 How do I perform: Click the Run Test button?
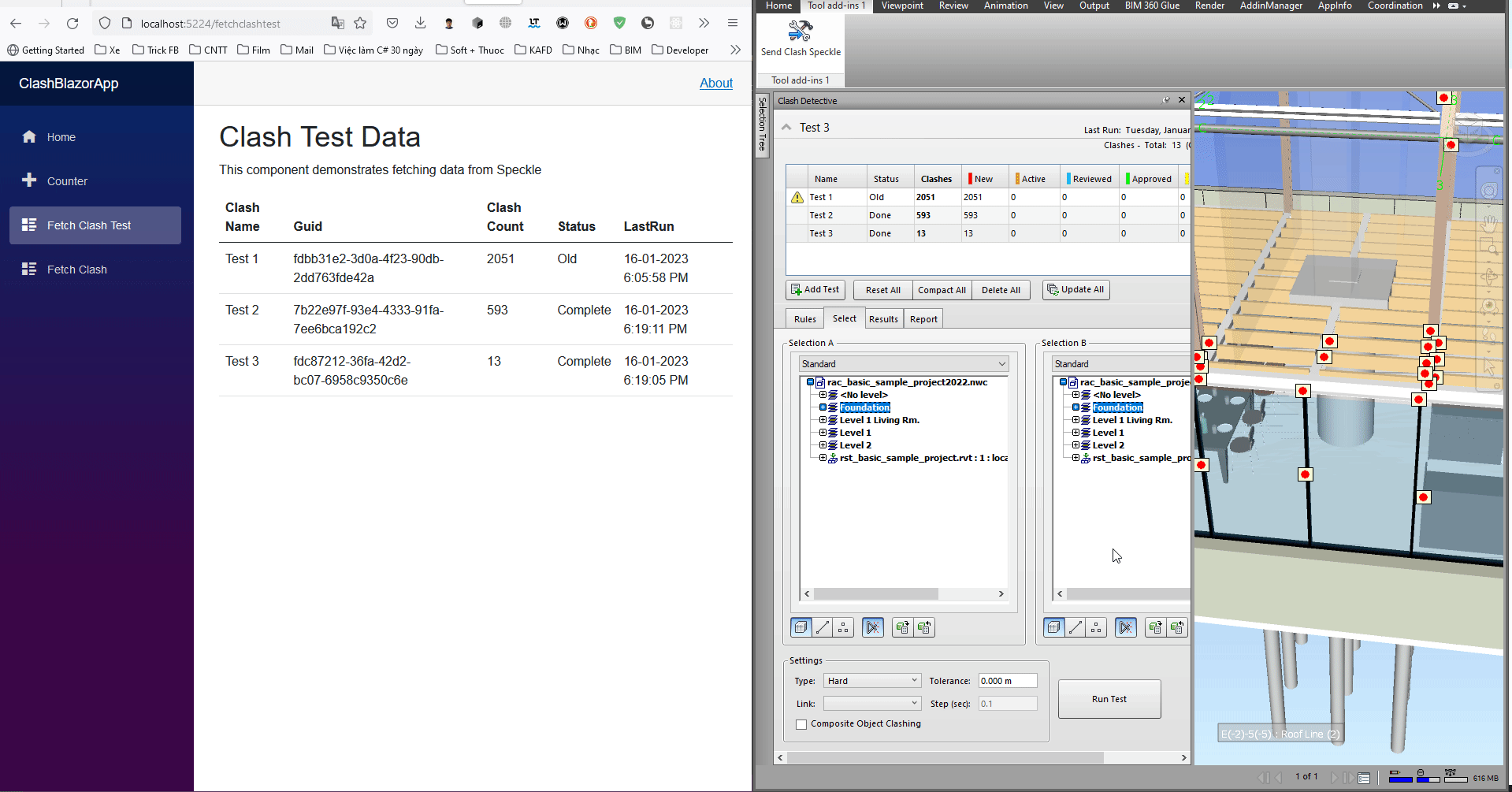1109,699
